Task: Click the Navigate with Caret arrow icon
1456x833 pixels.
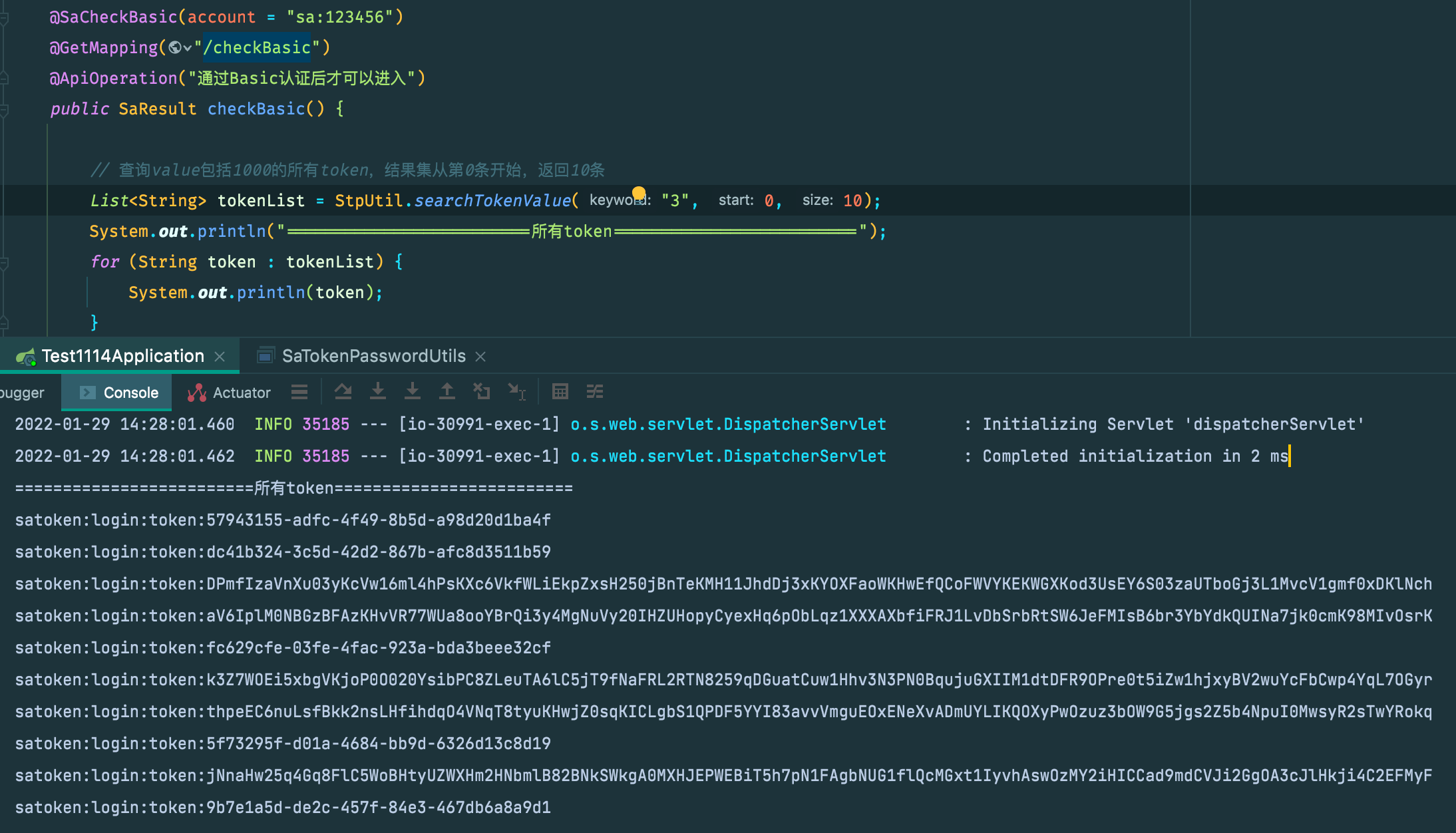Action: tap(517, 392)
